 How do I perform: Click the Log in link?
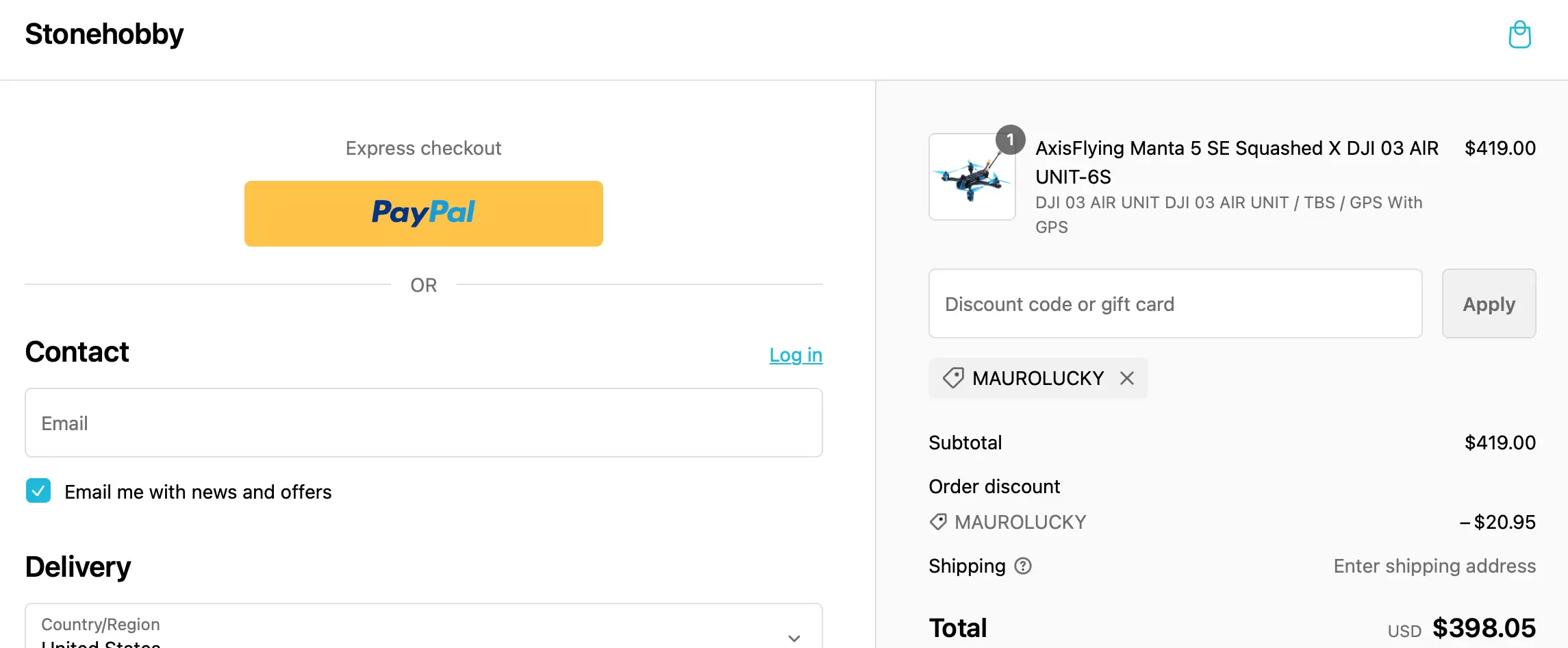pyautogui.click(x=796, y=355)
